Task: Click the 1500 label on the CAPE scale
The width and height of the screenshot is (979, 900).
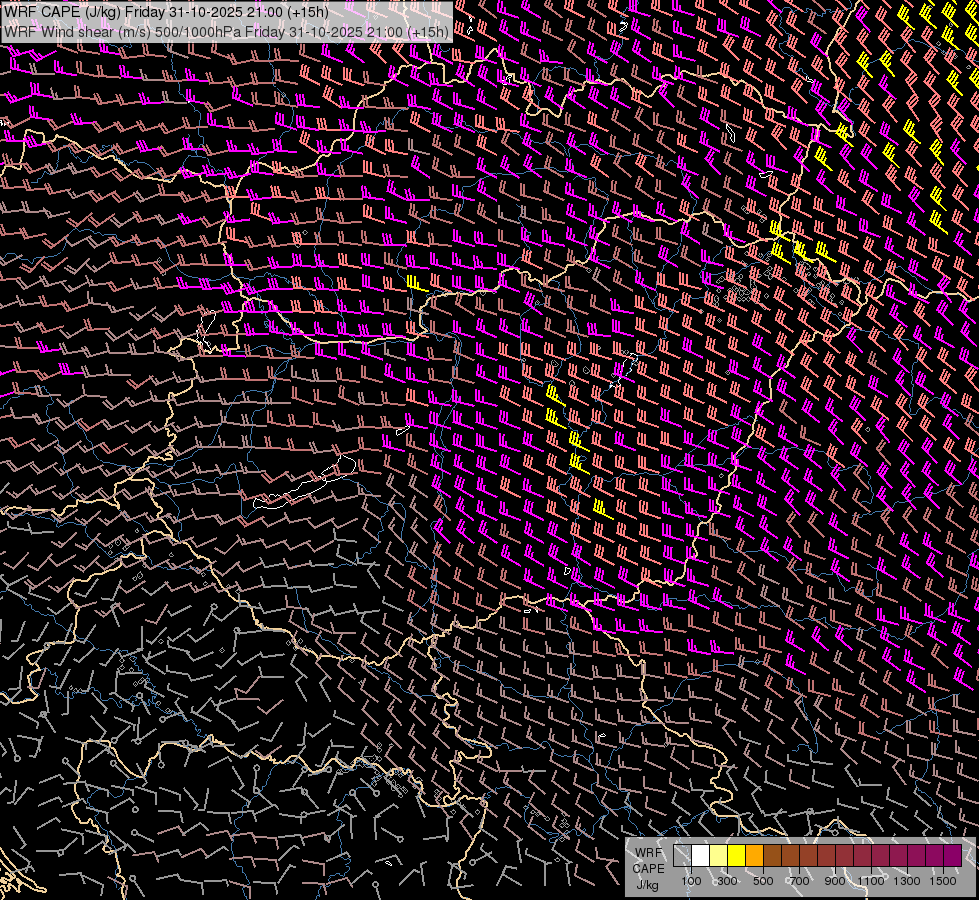Action: pos(943,881)
